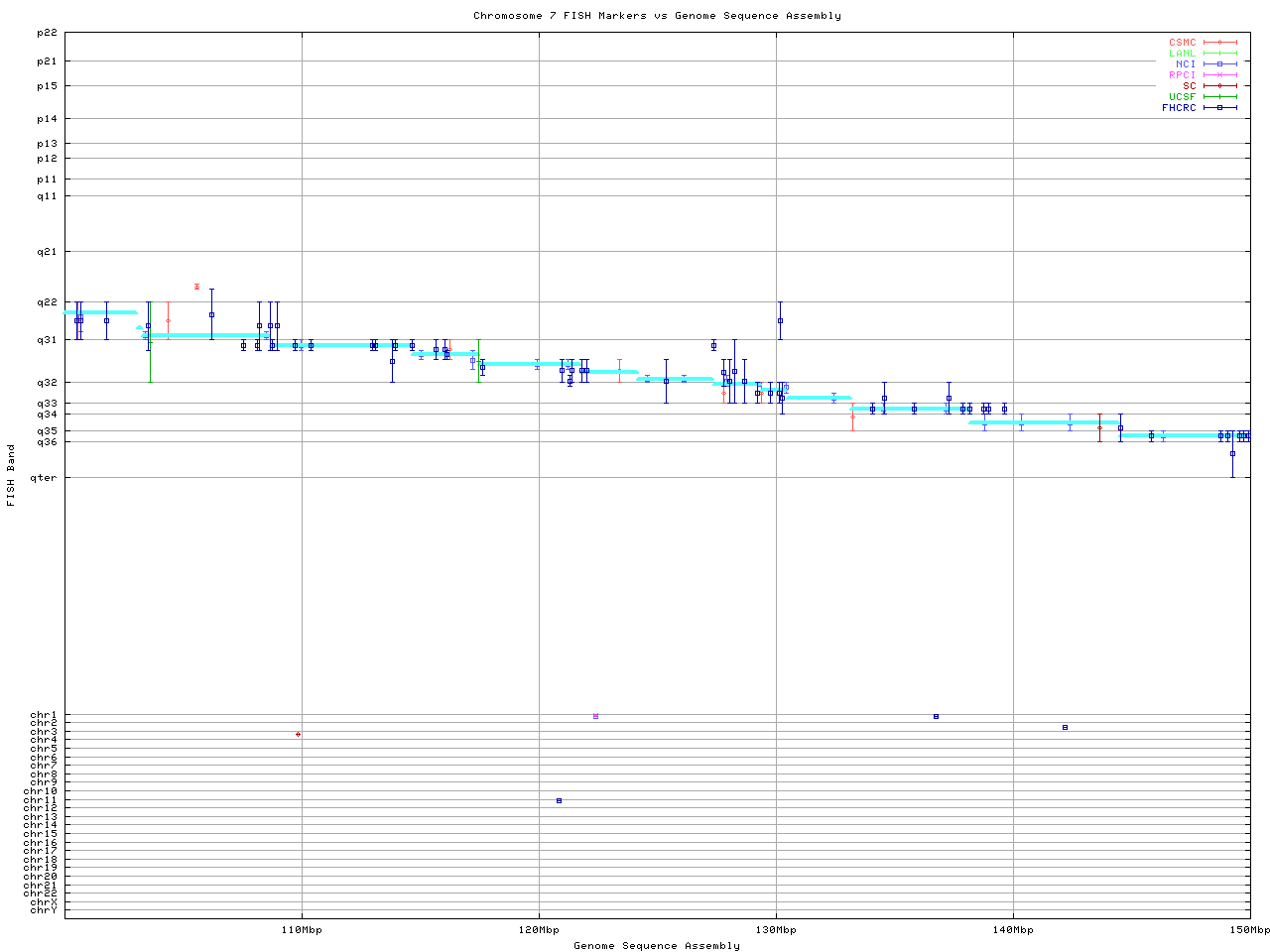Click the FHCRC legend marker sample
1270x952 pixels.
(x=1219, y=107)
